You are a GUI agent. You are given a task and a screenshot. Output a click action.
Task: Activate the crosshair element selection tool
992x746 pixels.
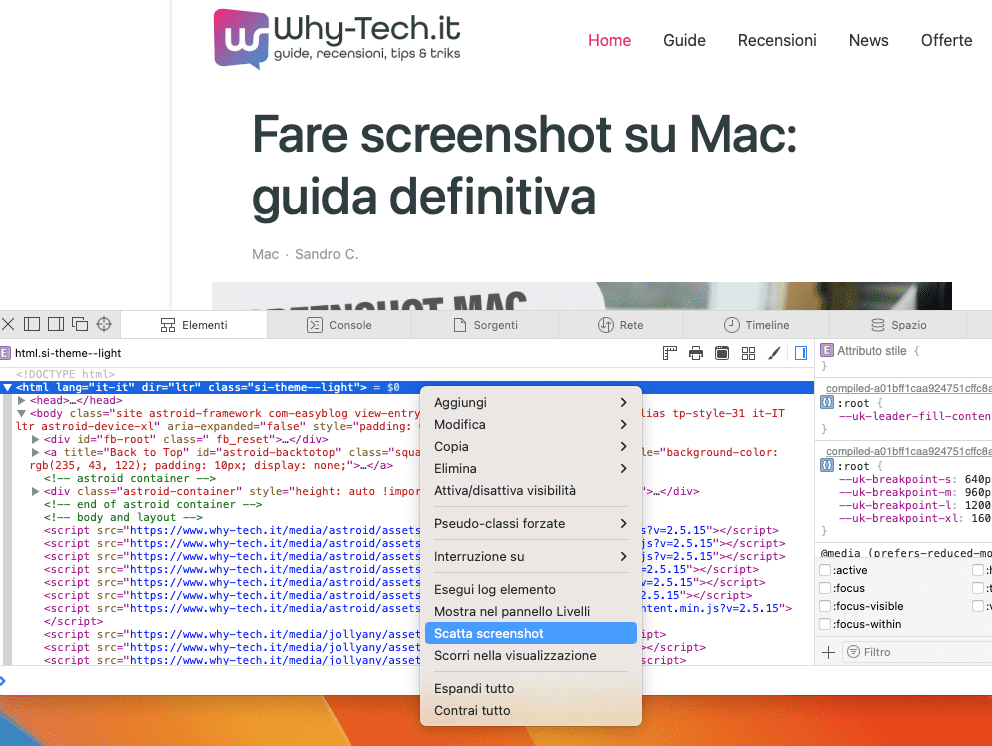pos(104,325)
